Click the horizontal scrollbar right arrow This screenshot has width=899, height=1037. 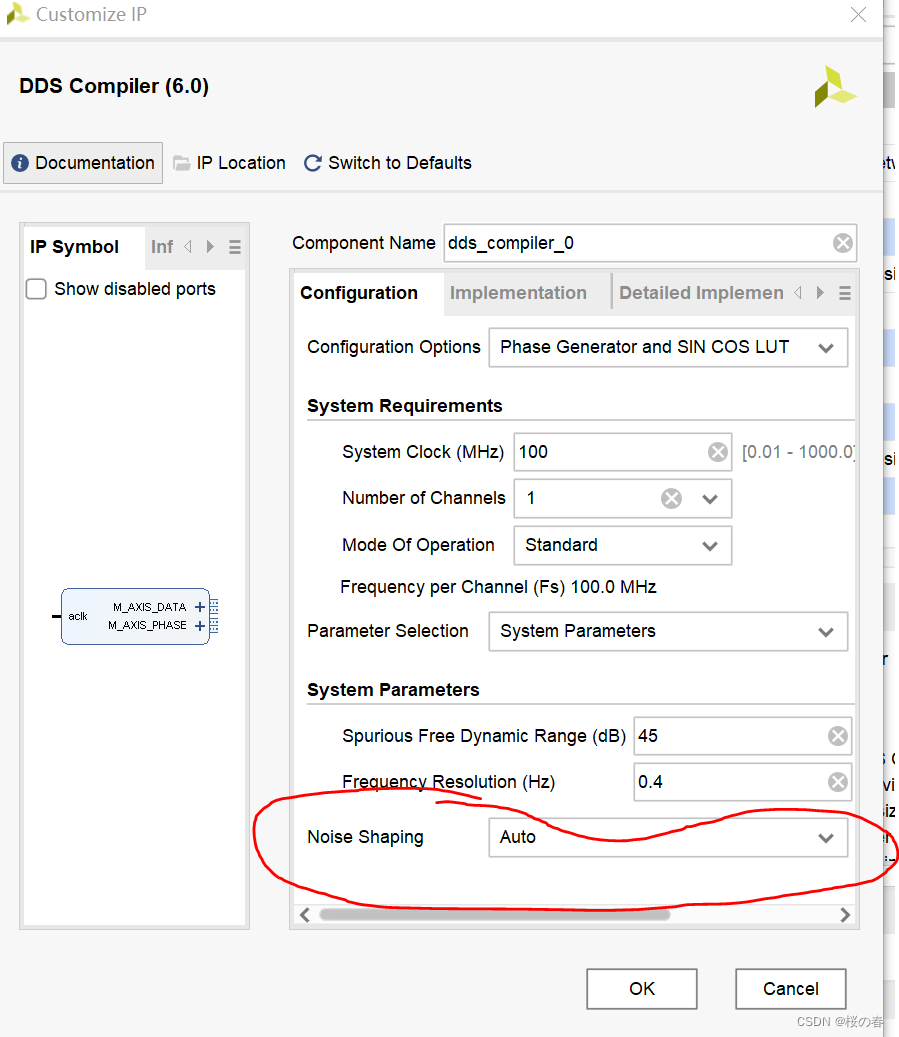(x=845, y=915)
